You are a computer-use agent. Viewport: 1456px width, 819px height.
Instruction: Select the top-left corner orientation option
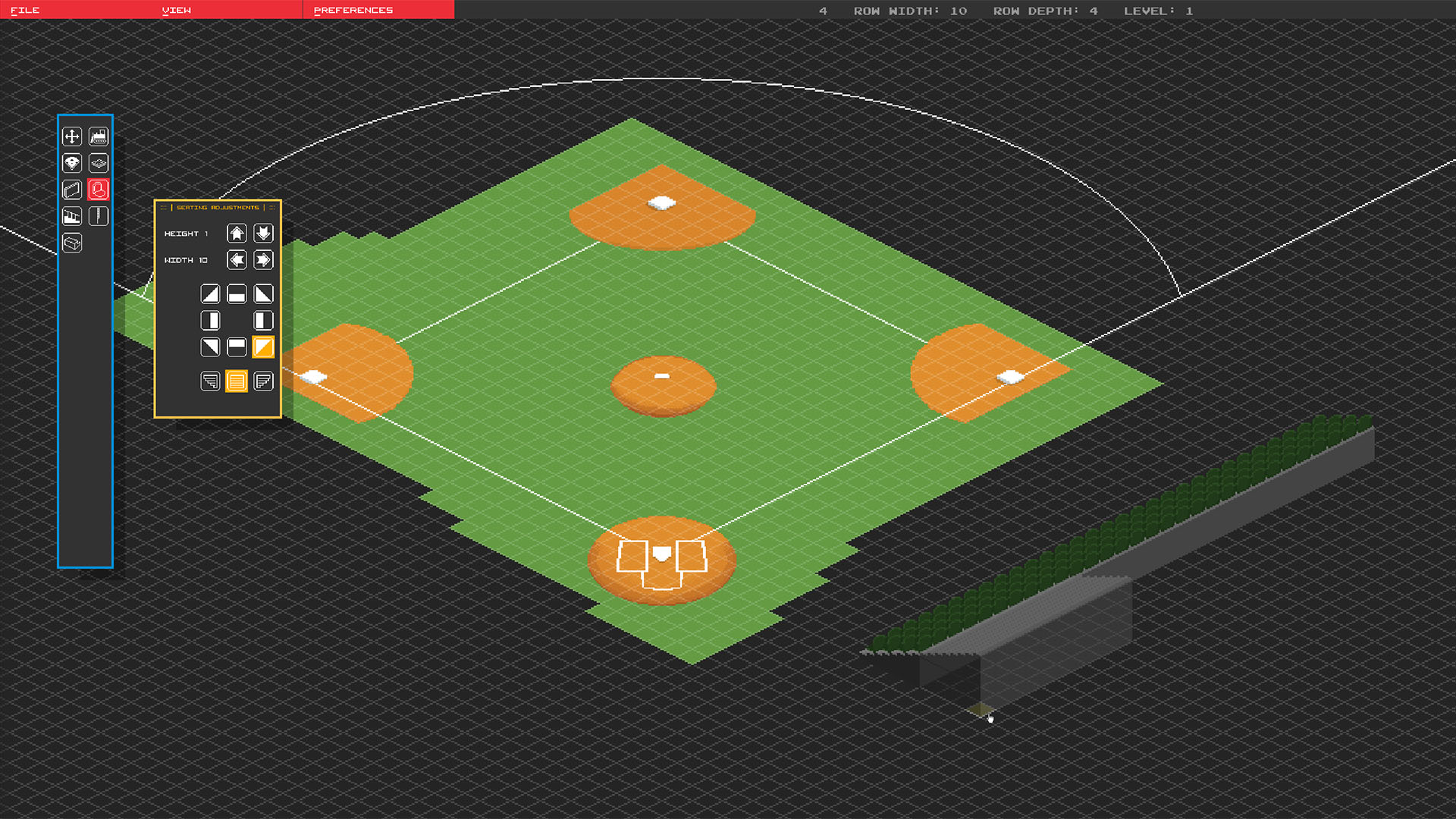point(210,294)
